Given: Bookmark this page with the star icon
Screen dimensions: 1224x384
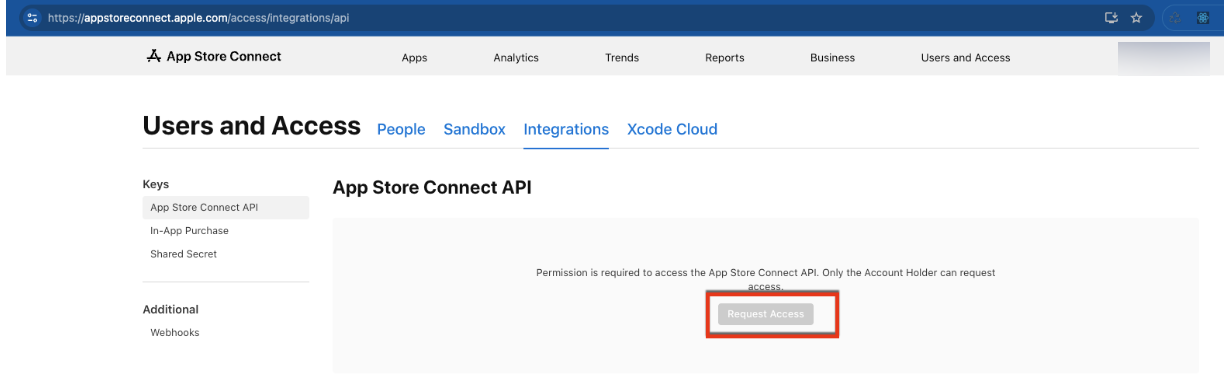Looking at the screenshot, I should coord(1136,18).
